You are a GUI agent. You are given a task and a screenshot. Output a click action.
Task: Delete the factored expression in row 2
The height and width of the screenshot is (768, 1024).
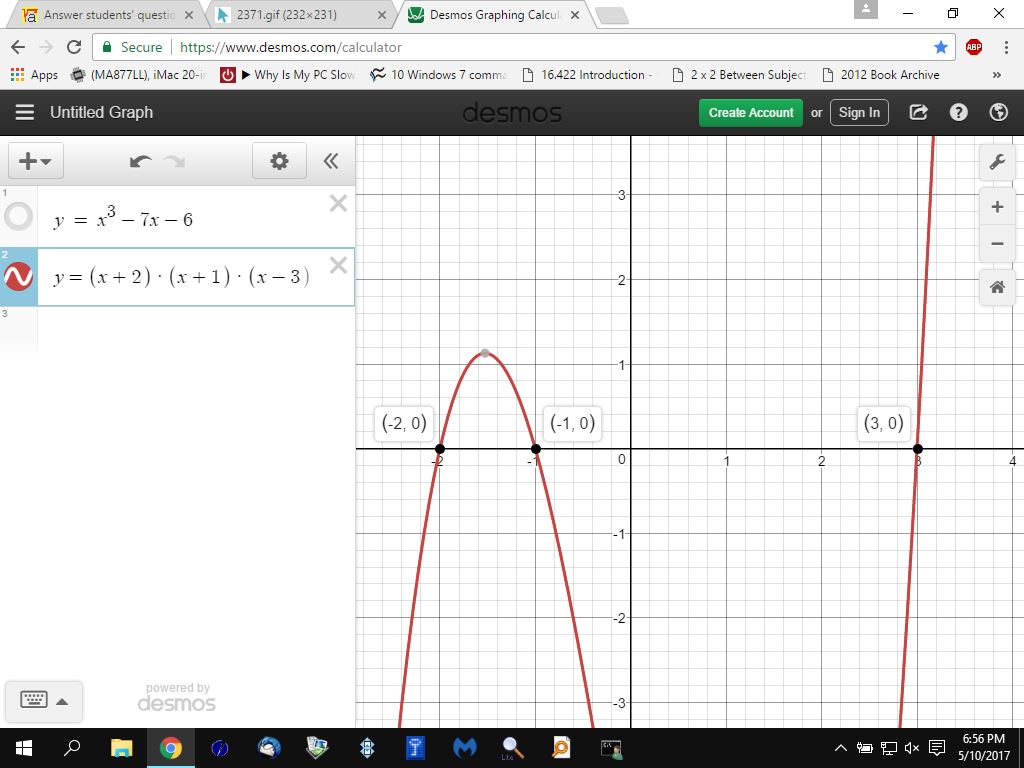[338, 265]
